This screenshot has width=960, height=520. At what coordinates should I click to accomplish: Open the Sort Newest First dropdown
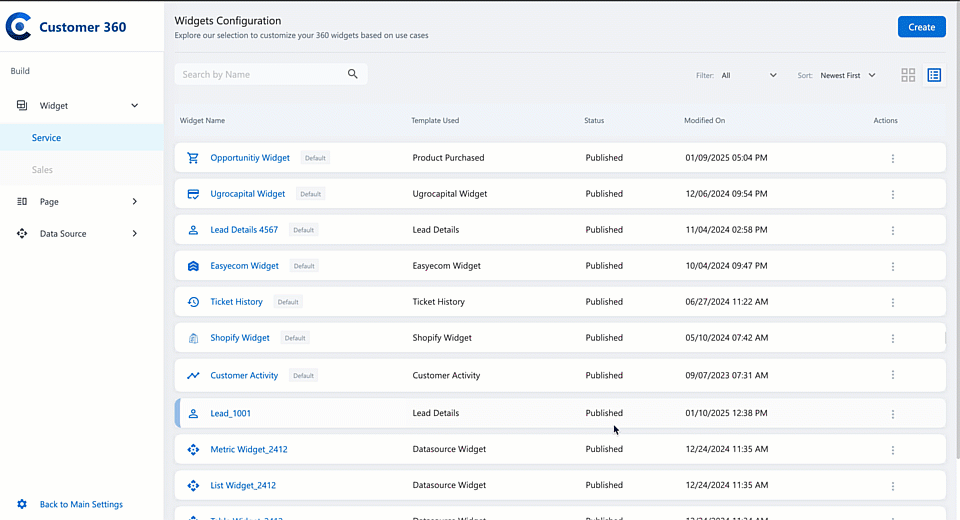tap(848, 75)
